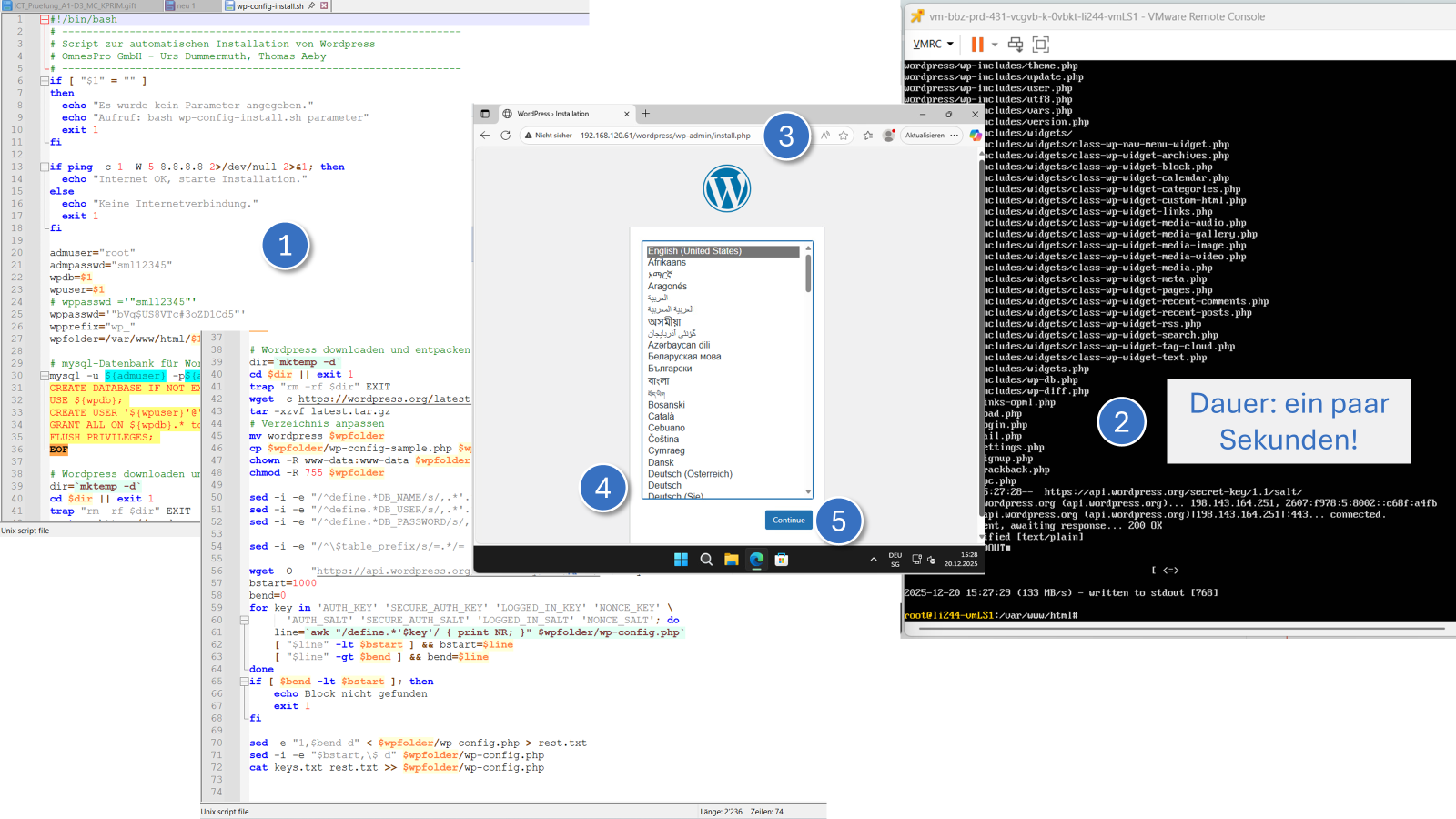Switch to the neu 1 editor tab
Screen dimensions: 1456x819
[x=185, y=5]
